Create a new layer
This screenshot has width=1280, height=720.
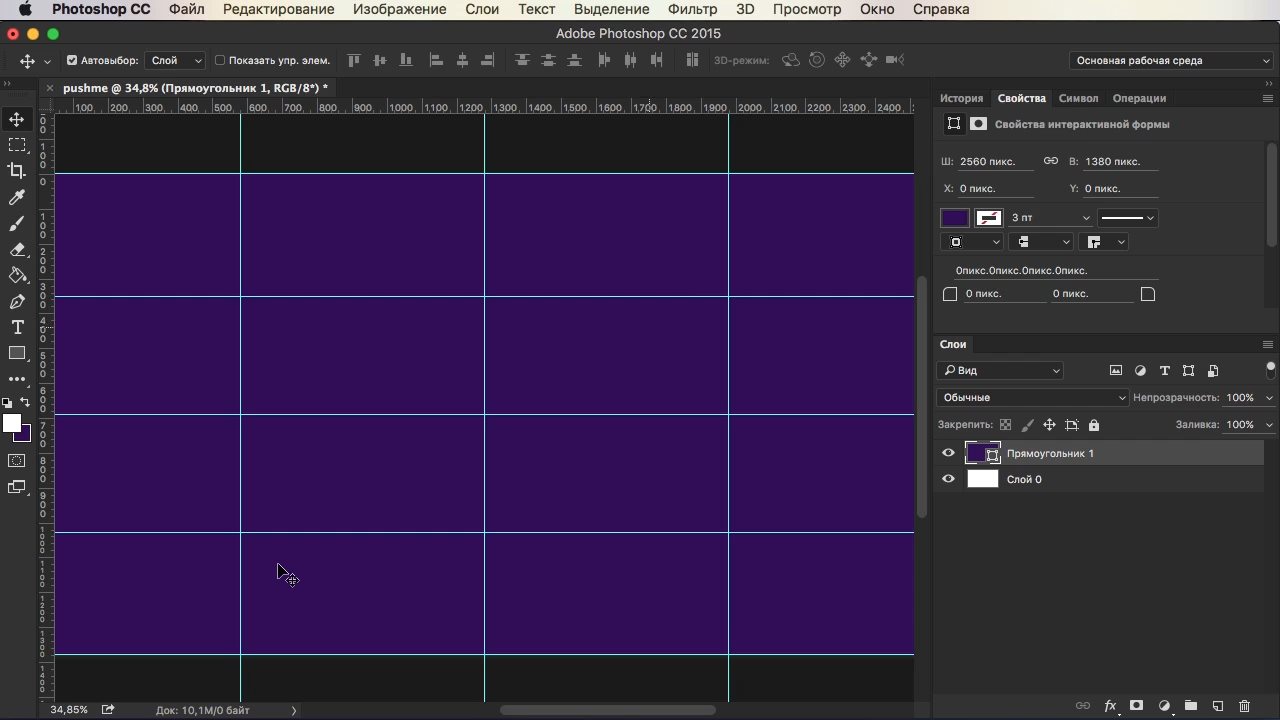tap(1218, 706)
